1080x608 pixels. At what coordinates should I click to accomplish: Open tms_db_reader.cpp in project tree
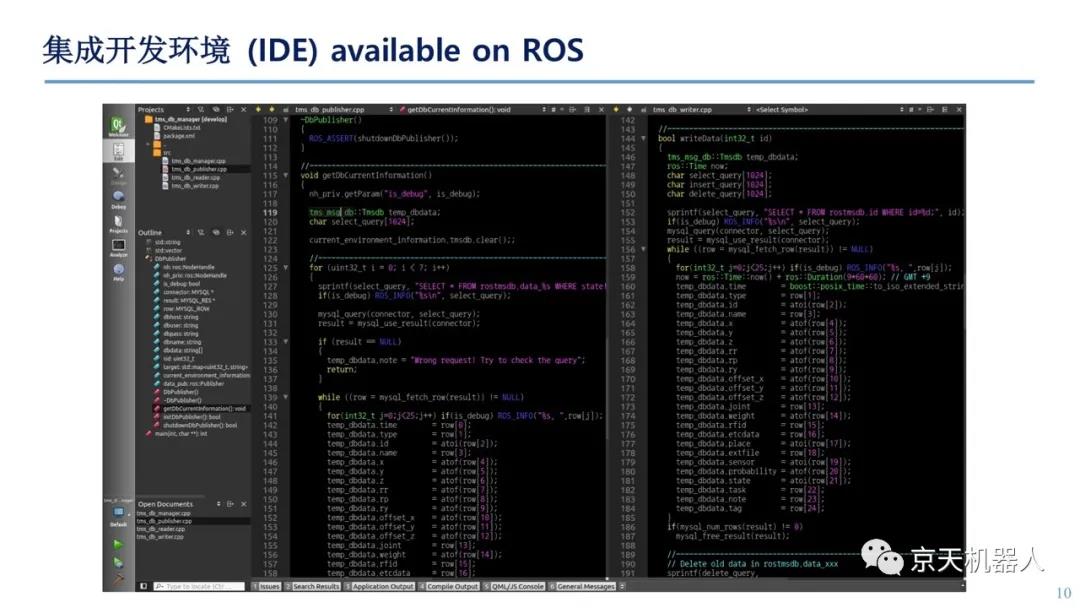191,177
